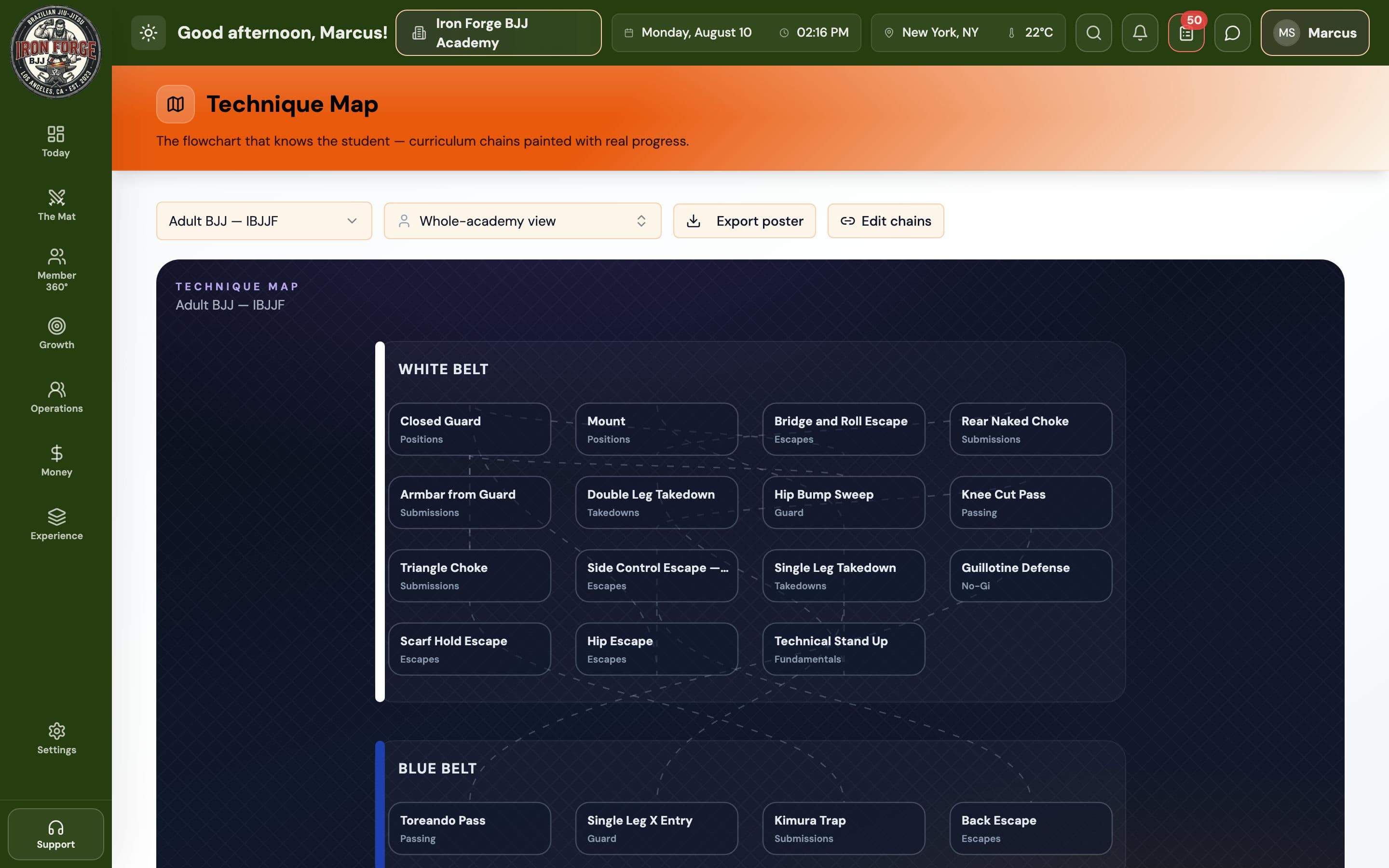Toggle the sun theme icon
This screenshot has height=868, width=1389.
tap(148, 33)
